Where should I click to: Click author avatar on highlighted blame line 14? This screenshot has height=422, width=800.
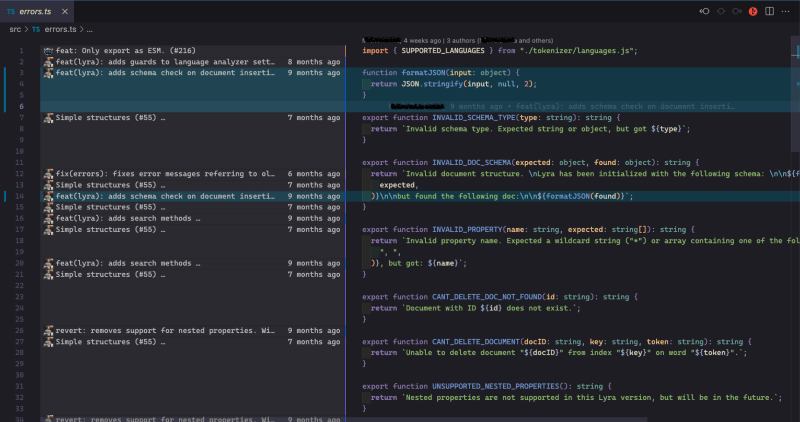pos(48,196)
